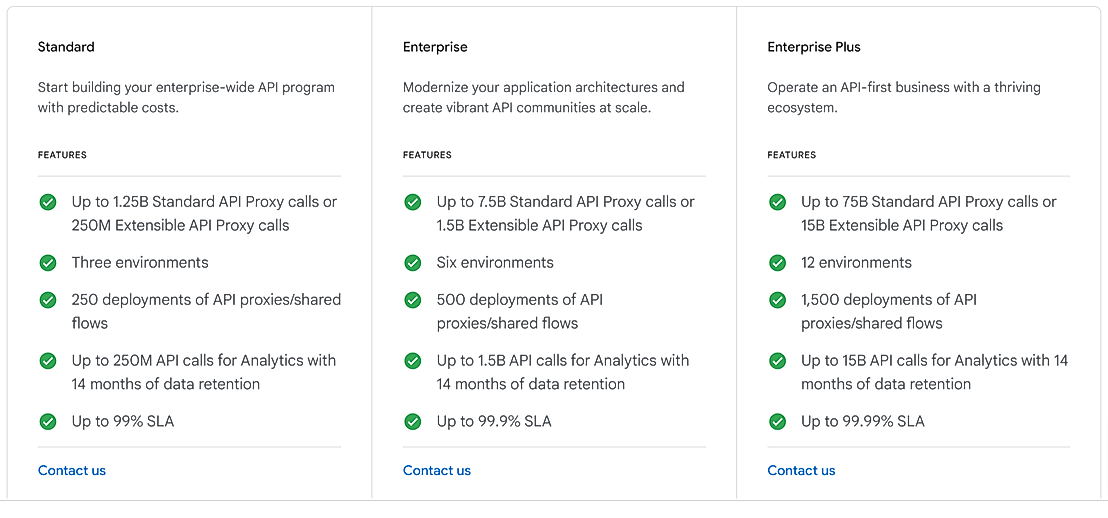This screenshot has width=1108, height=518.
Task: Click green check beside 12 environments
Action: [x=777, y=263]
